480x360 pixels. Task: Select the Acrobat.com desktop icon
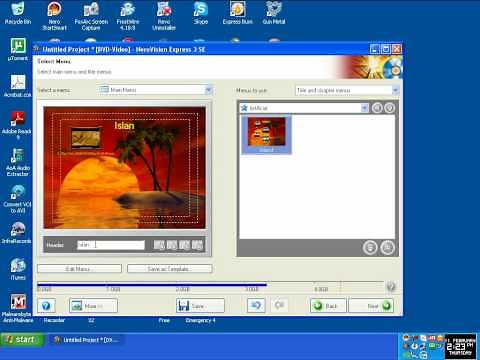(18, 86)
